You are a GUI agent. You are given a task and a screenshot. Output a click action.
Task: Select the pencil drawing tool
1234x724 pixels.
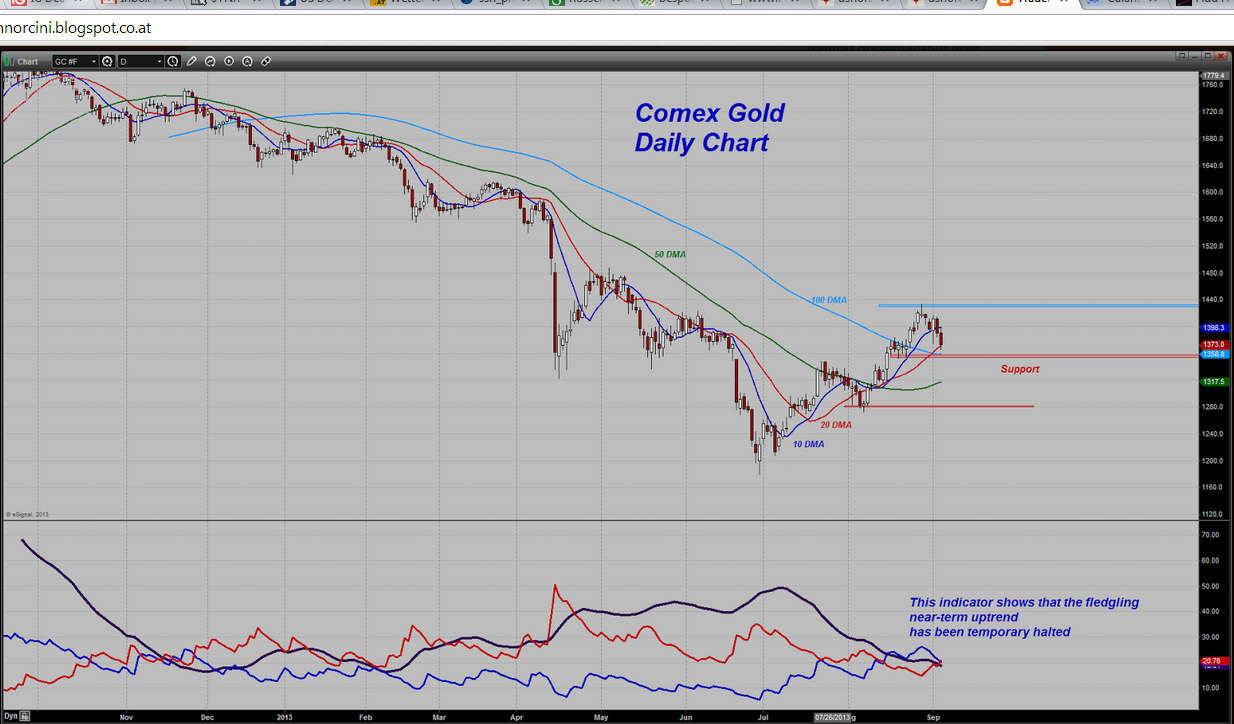(192, 62)
